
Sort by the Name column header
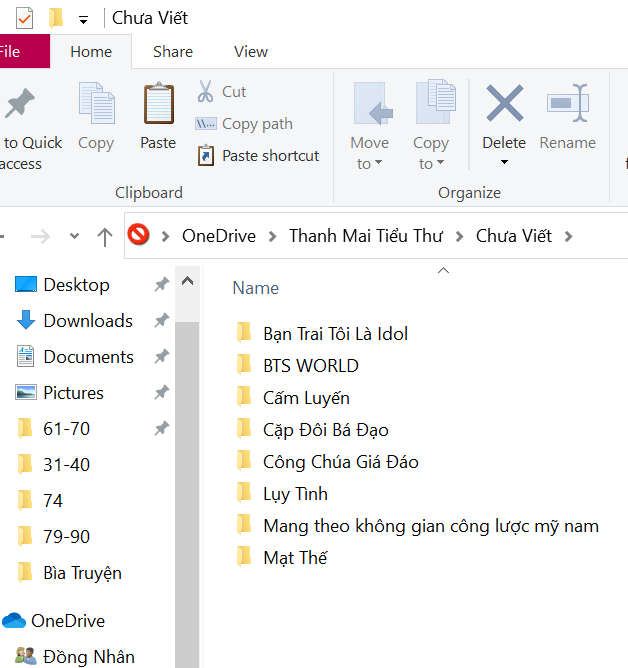click(256, 288)
